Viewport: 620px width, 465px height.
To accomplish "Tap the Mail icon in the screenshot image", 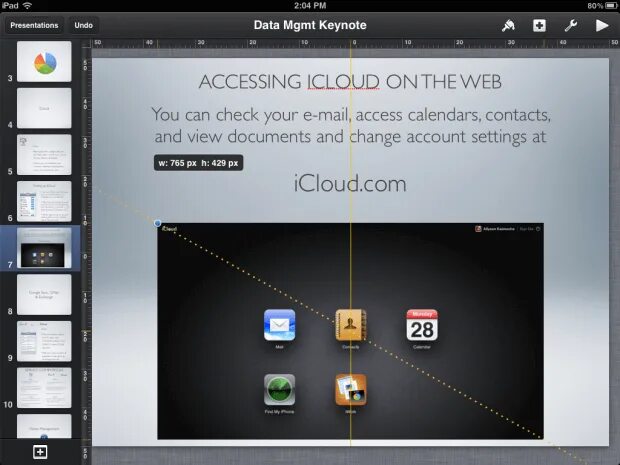I will [280, 325].
